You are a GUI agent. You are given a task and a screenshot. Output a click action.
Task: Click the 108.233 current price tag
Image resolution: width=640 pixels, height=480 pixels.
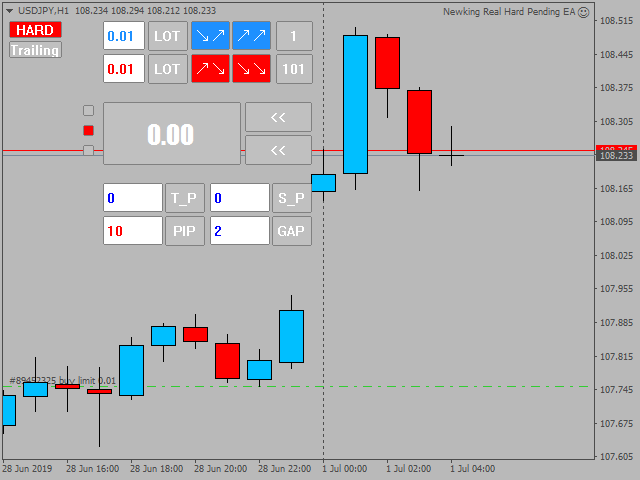(616, 156)
